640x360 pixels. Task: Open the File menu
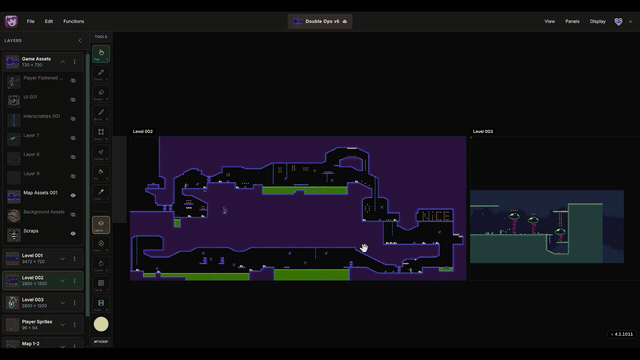31,21
